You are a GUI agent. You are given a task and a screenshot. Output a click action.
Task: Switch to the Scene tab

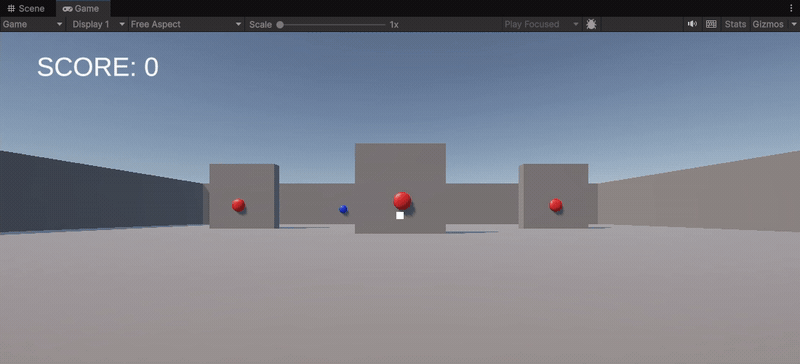point(26,8)
